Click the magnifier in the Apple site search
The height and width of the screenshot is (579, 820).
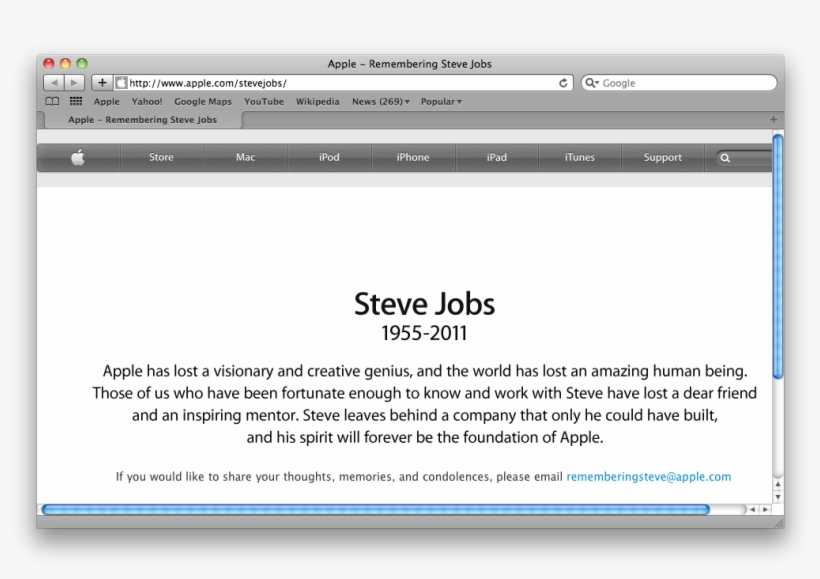click(725, 158)
